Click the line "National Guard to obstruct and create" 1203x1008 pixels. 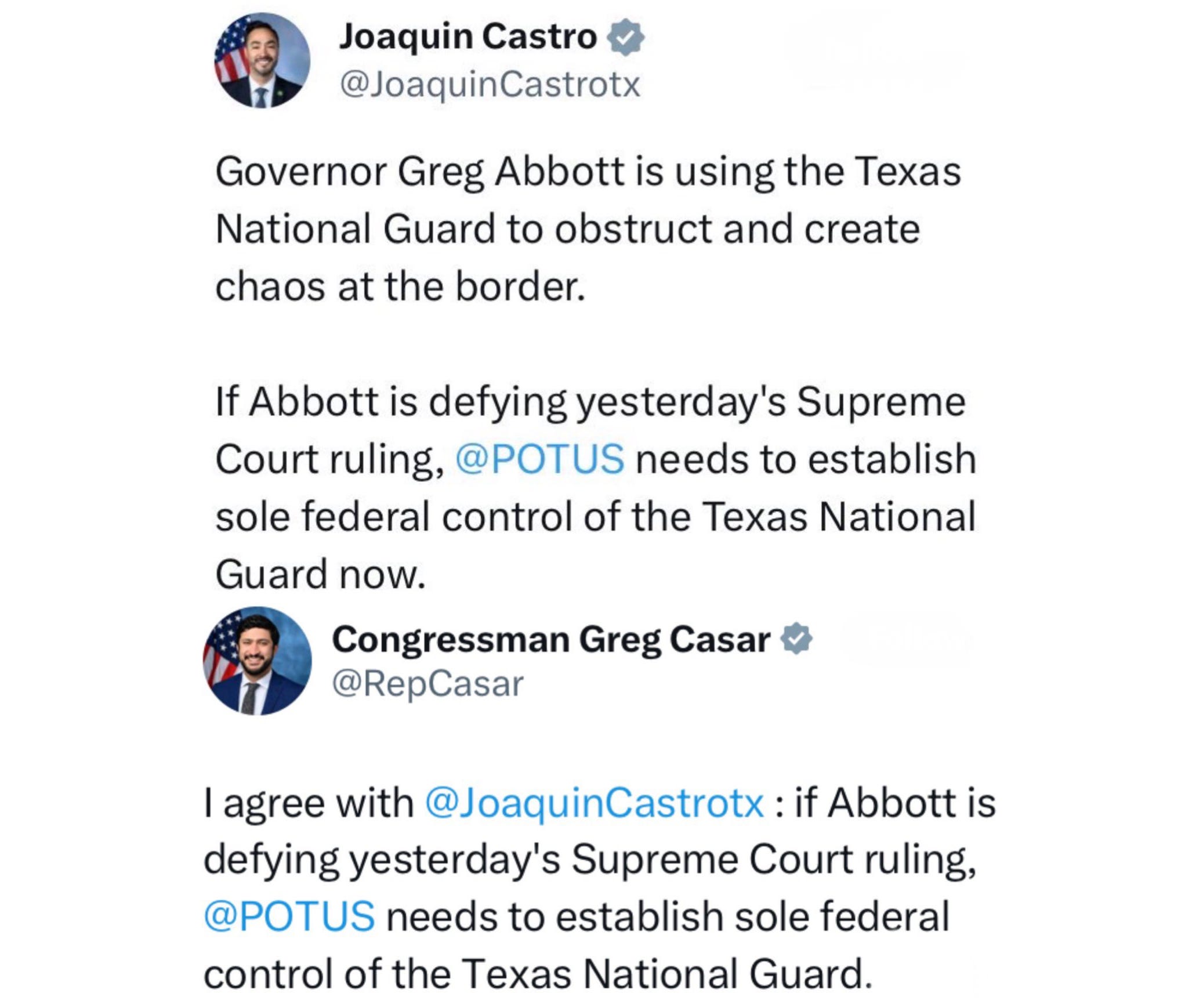[x=567, y=229]
